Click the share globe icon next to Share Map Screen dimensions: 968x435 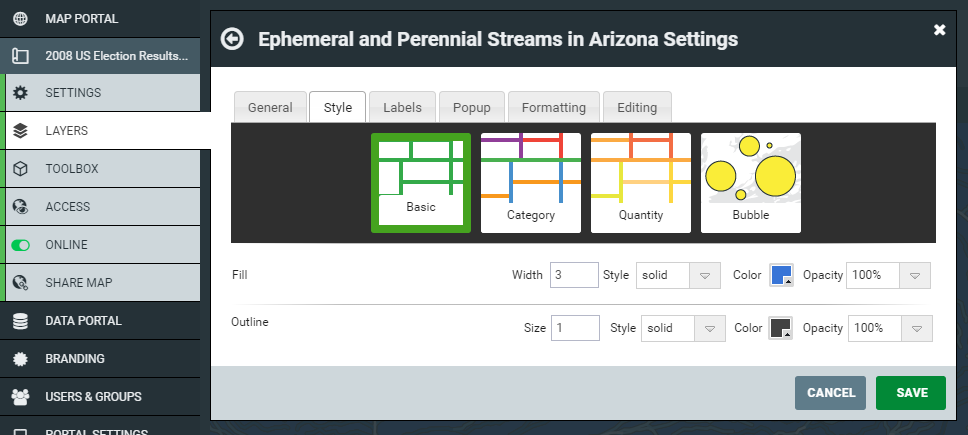[20, 283]
